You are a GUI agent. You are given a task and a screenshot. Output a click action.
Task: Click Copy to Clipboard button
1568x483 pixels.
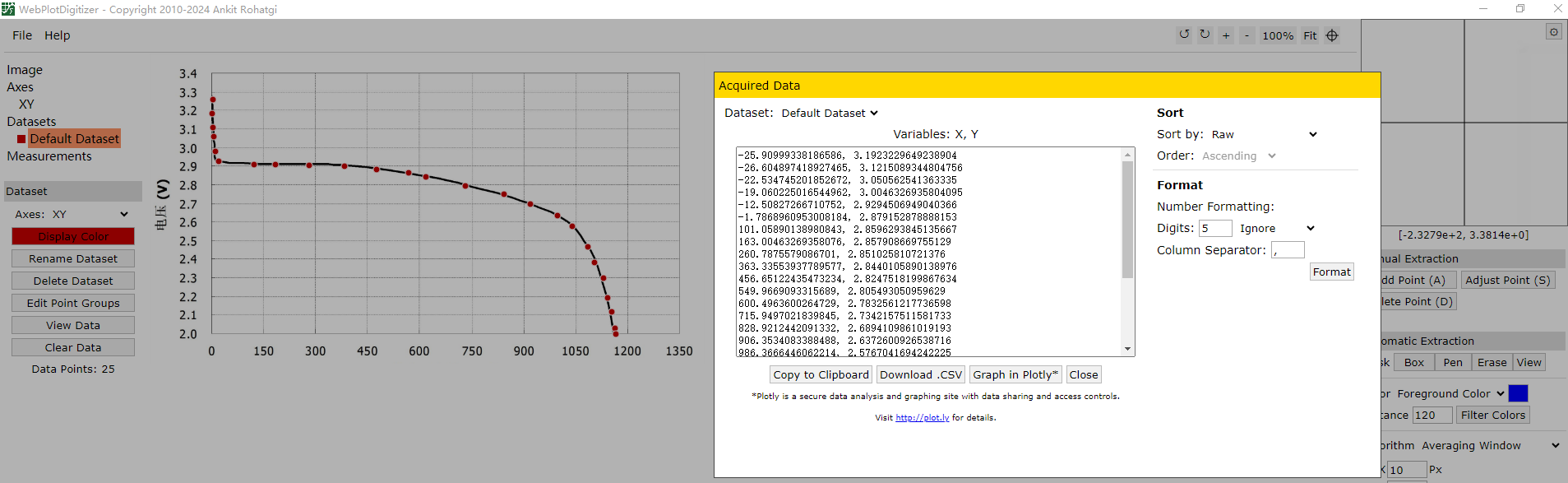821,374
